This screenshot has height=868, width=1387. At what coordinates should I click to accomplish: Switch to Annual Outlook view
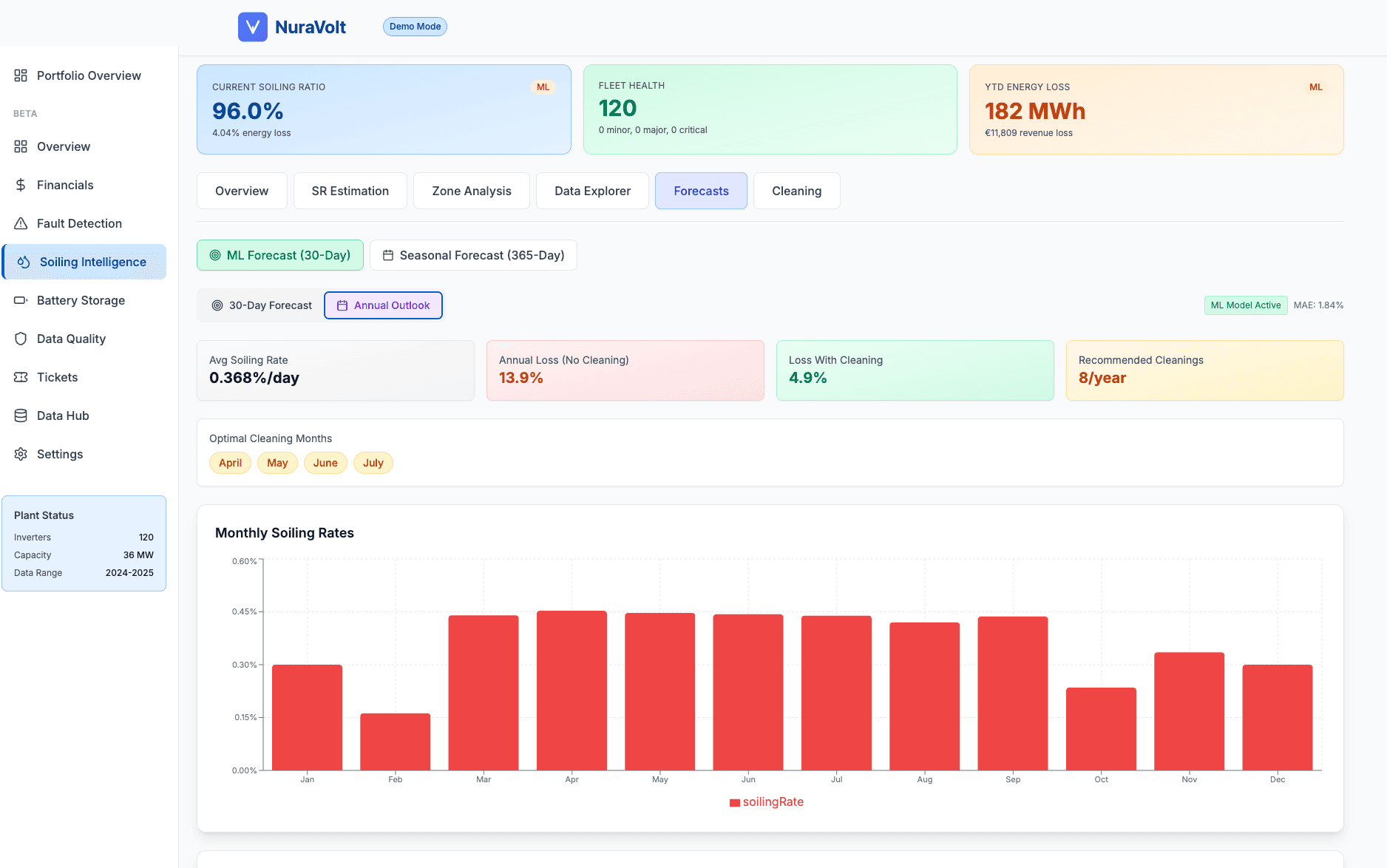pos(383,305)
